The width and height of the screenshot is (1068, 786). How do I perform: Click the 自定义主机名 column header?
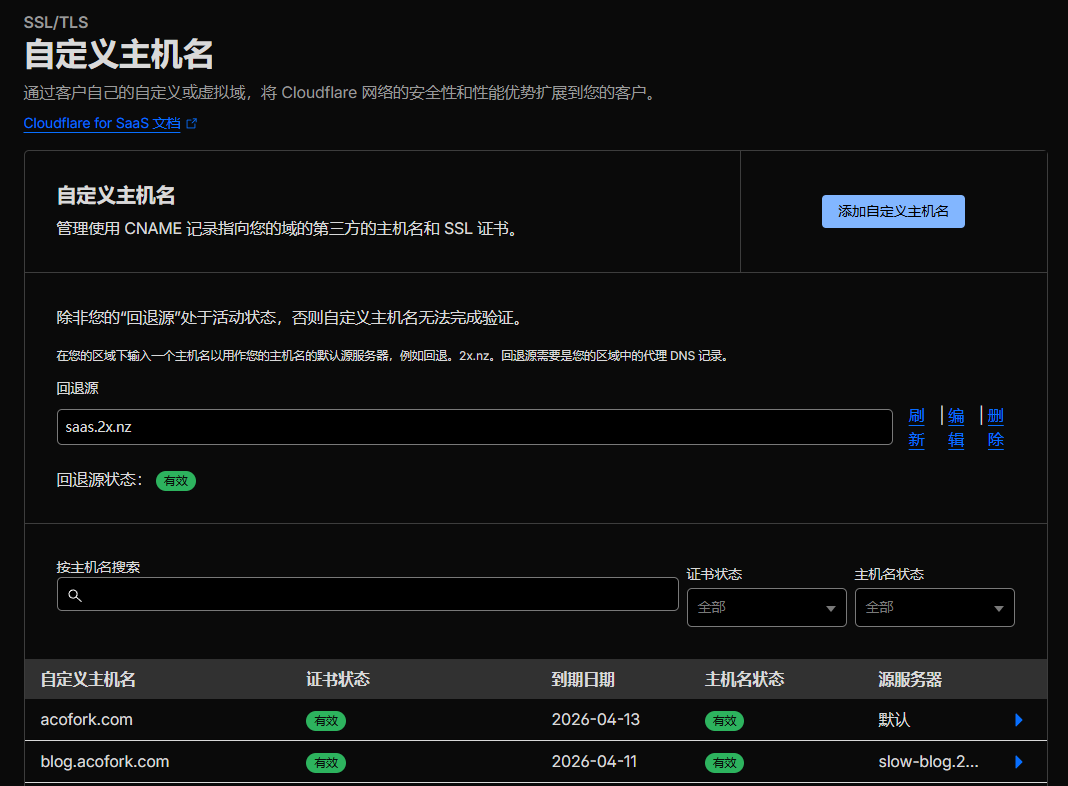(x=88, y=679)
